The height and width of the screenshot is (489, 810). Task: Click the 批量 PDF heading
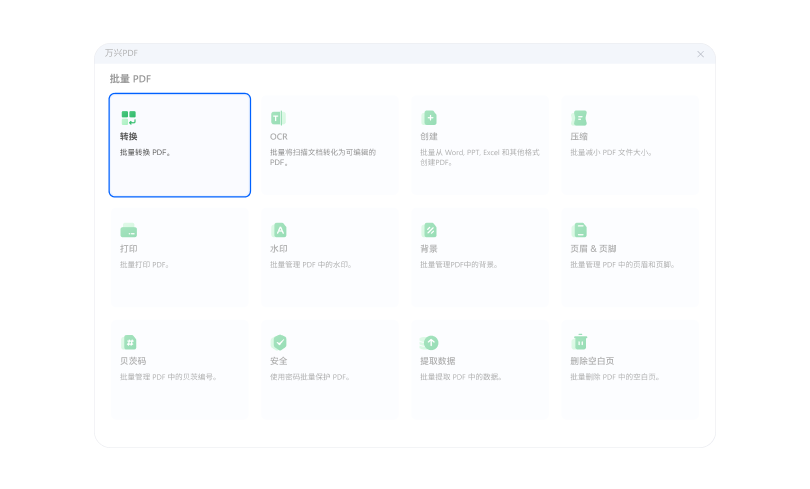(x=130, y=78)
